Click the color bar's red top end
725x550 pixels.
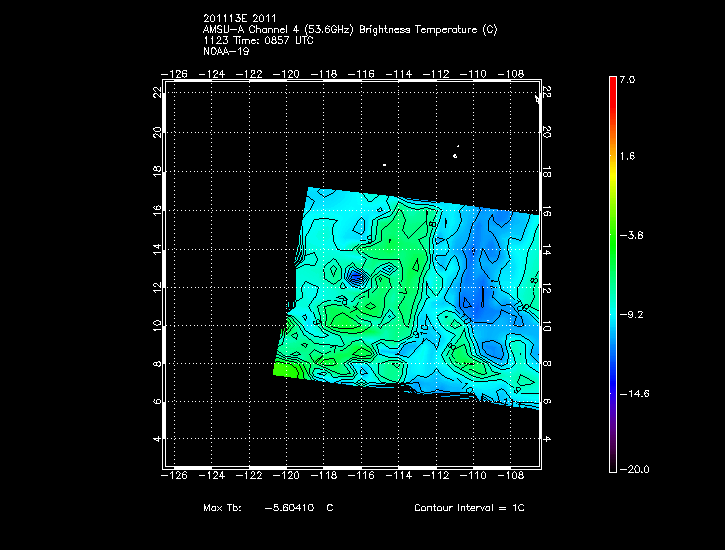pos(613,84)
